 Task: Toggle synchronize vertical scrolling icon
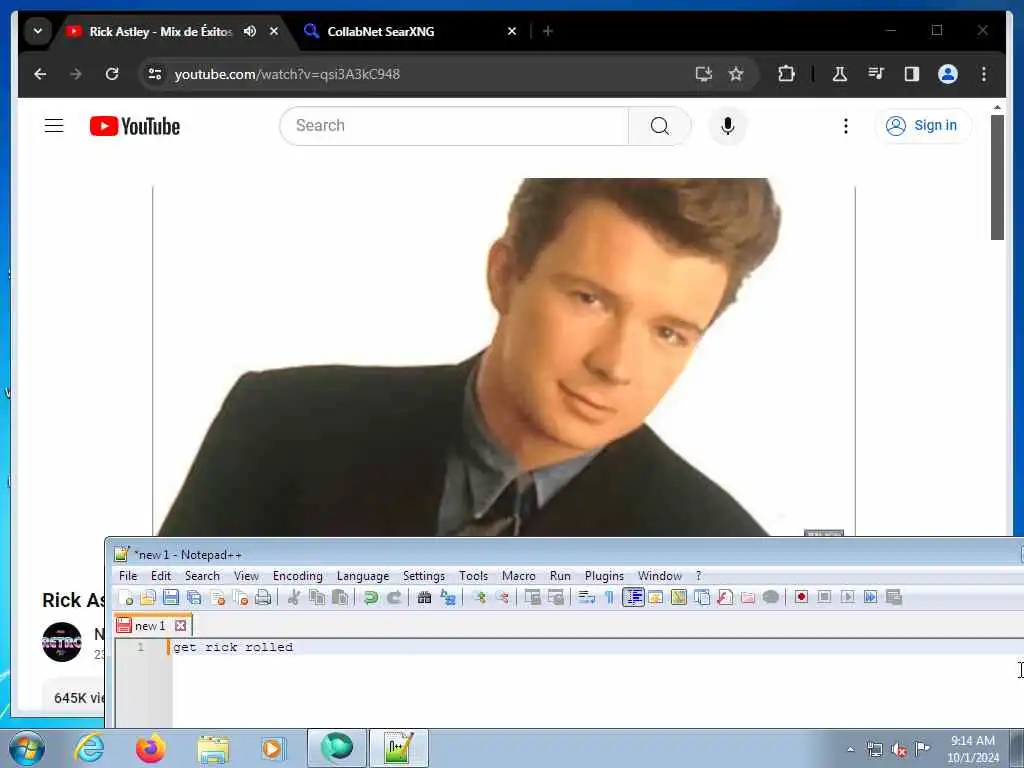532,597
